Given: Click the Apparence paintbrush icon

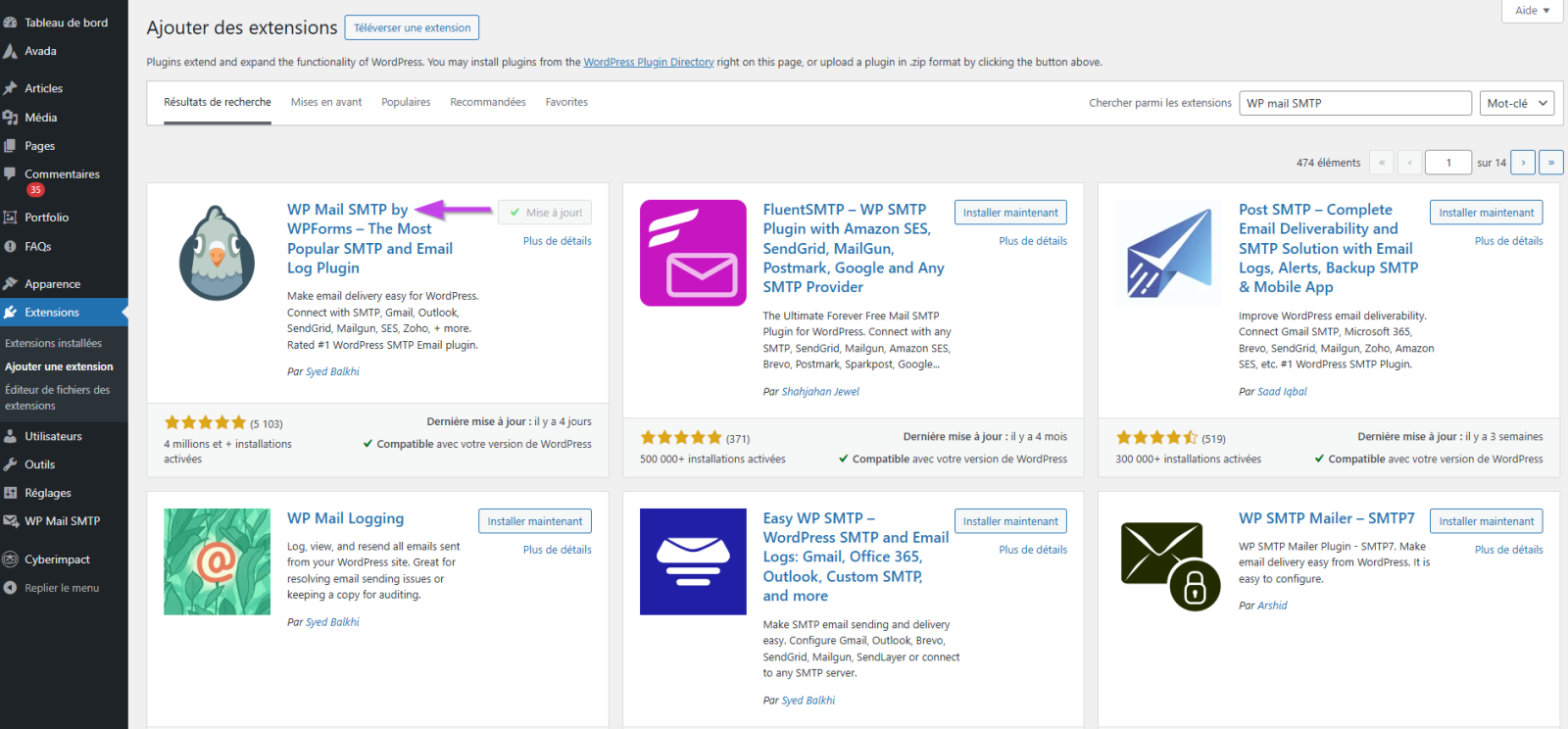Looking at the screenshot, I should point(11,284).
